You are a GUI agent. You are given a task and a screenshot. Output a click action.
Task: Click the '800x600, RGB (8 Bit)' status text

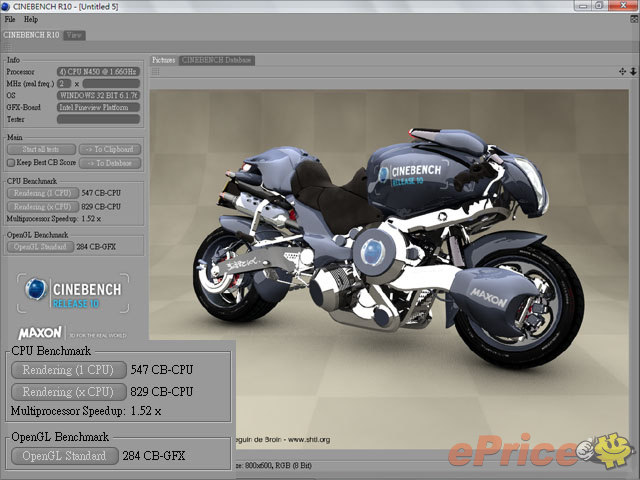(x=278, y=465)
